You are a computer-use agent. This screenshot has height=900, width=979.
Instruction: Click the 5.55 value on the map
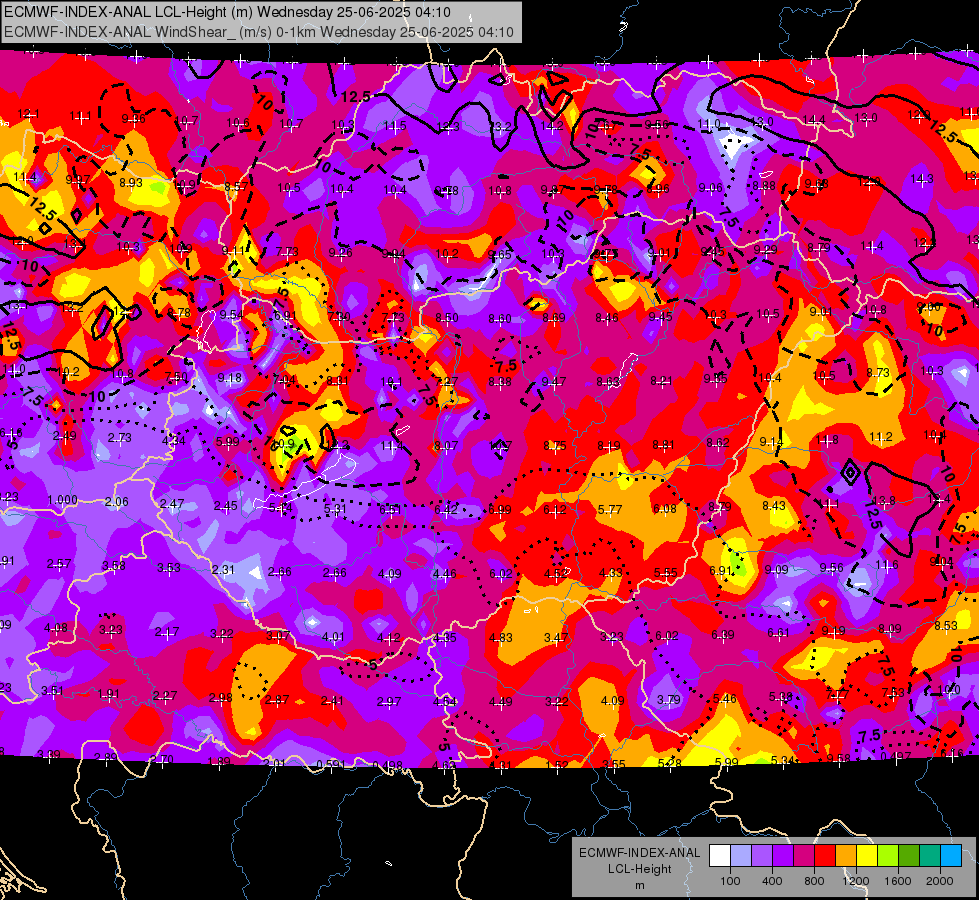666,572
